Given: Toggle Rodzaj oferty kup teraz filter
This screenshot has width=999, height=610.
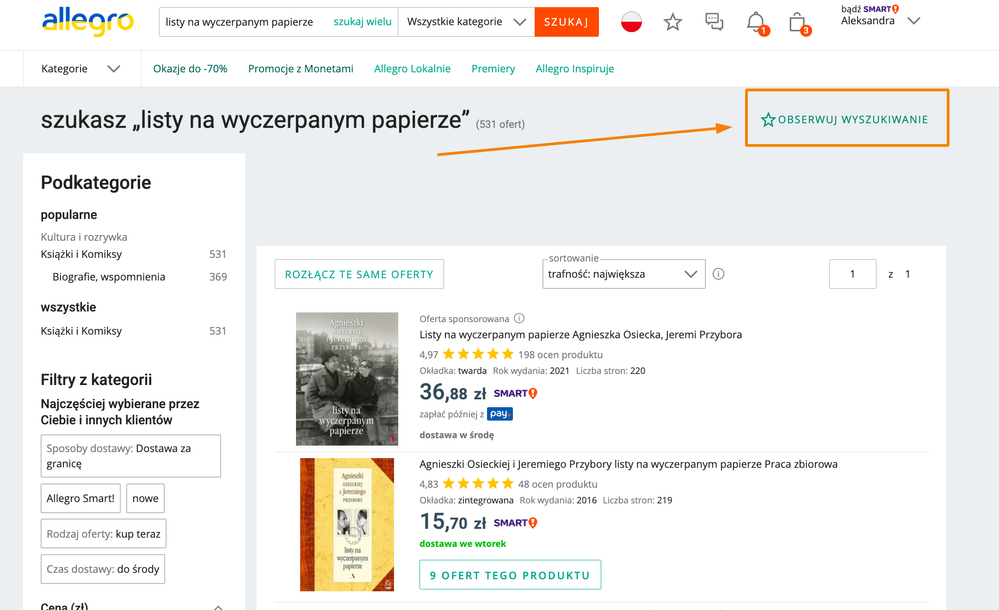Looking at the screenshot, I should click(103, 534).
